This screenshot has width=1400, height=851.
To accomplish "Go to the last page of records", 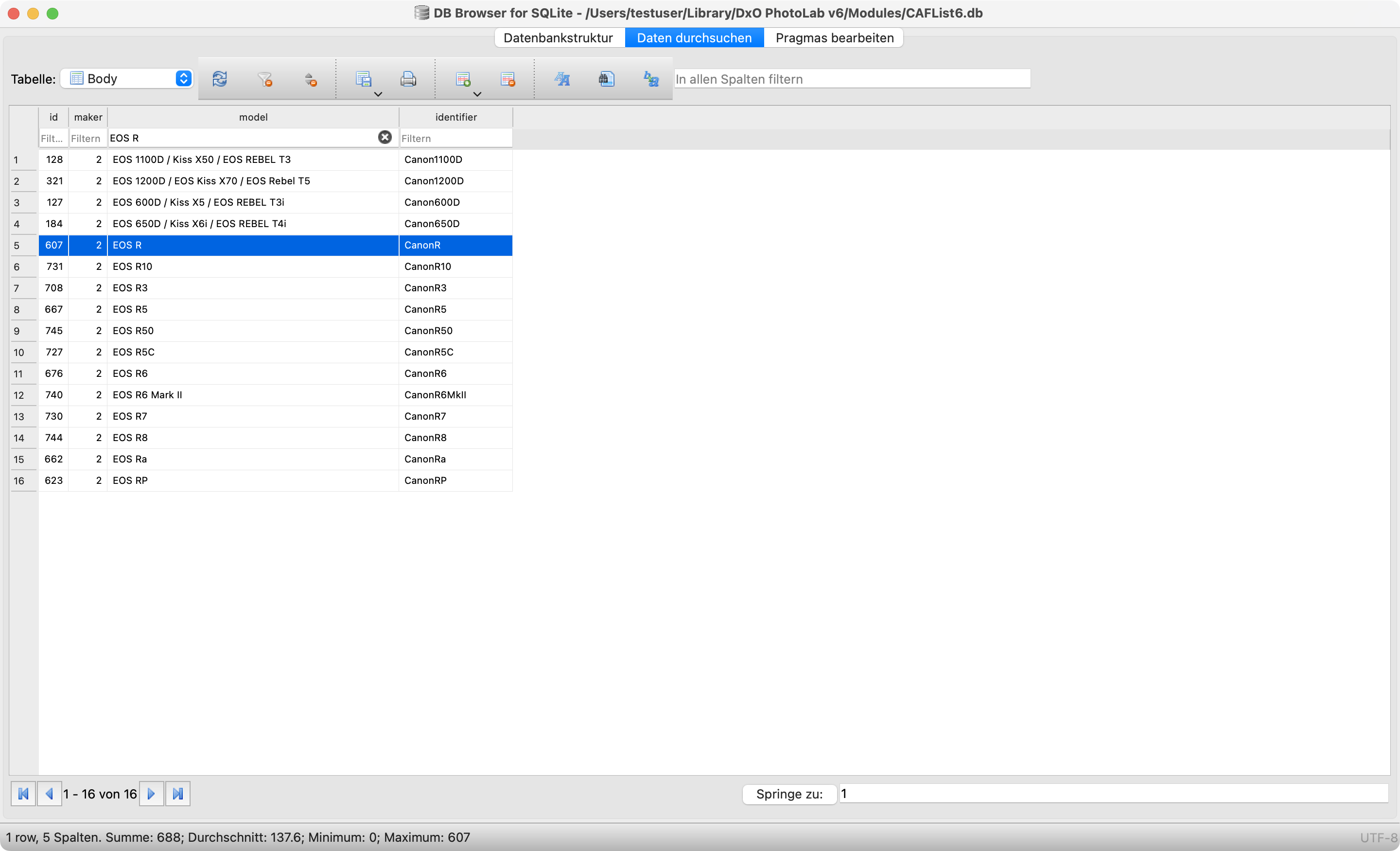I will point(178,794).
